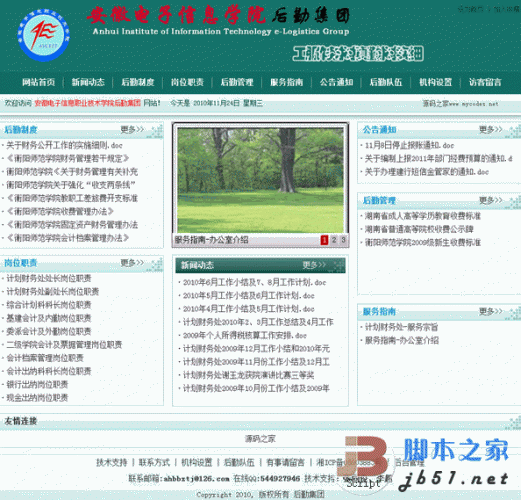The width and height of the screenshot is (521, 500).
Task: Select 服务指南 in the navigation bar
Action: 287,82
